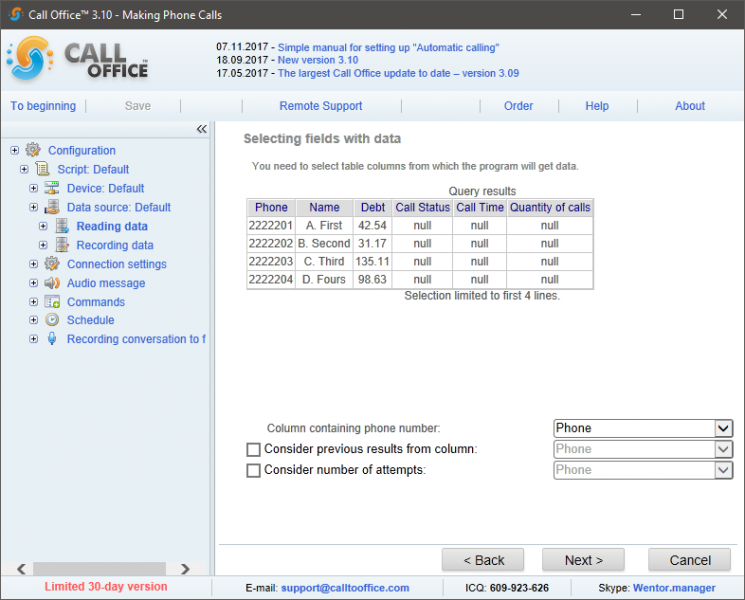Click the Quantity of calls header
Screen dimensions: 745x600
(x=550, y=208)
